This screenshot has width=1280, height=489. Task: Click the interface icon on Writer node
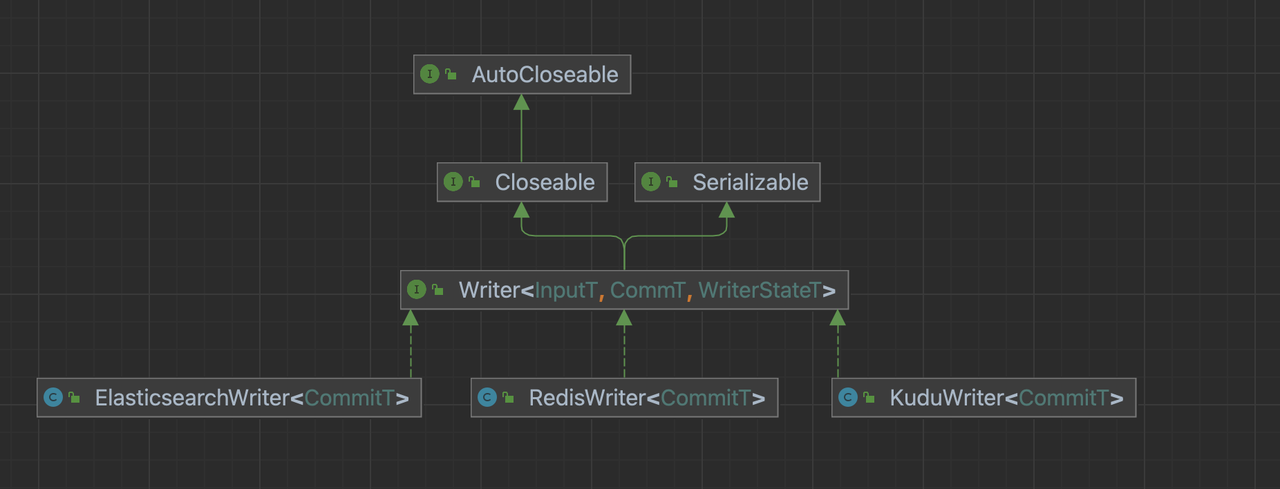point(417,290)
